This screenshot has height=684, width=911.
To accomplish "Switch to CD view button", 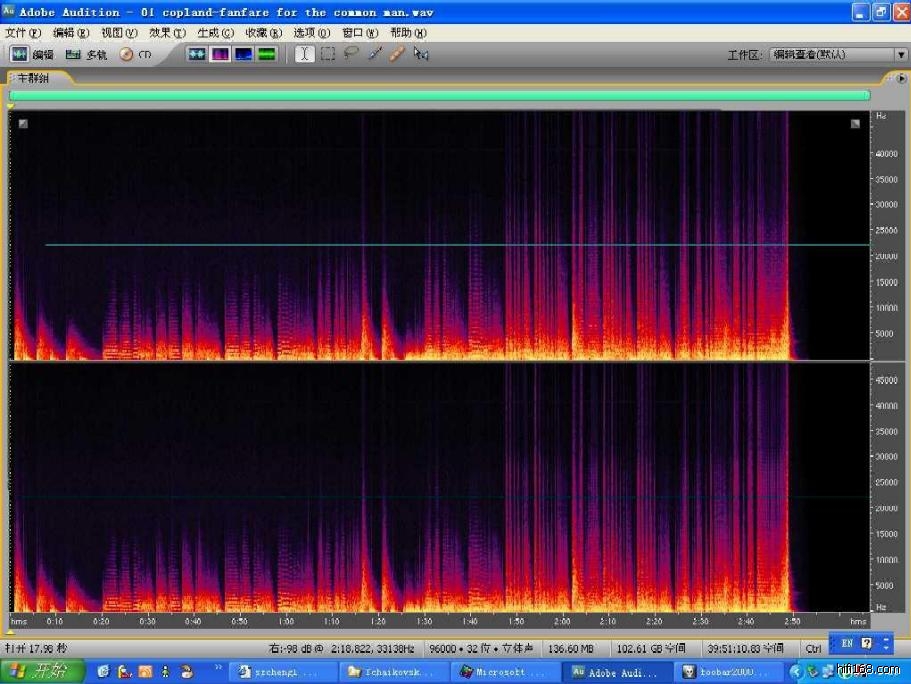I will point(135,54).
